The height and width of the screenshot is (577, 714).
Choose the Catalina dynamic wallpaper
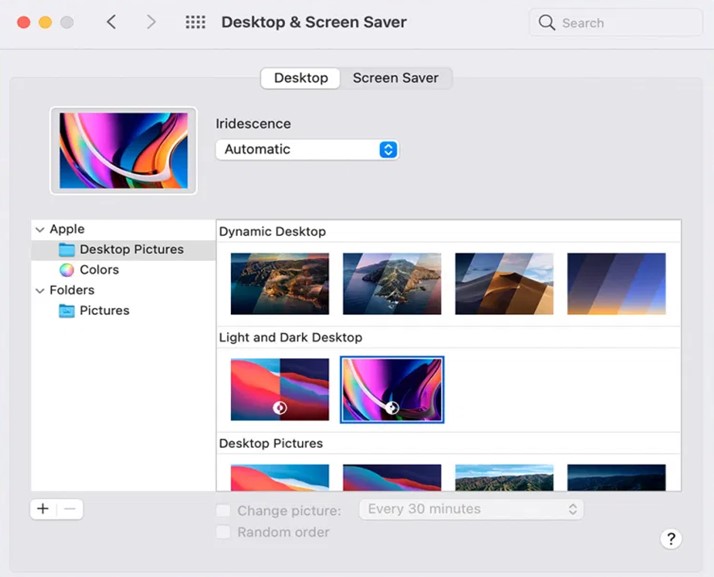[x=392, y=284]
